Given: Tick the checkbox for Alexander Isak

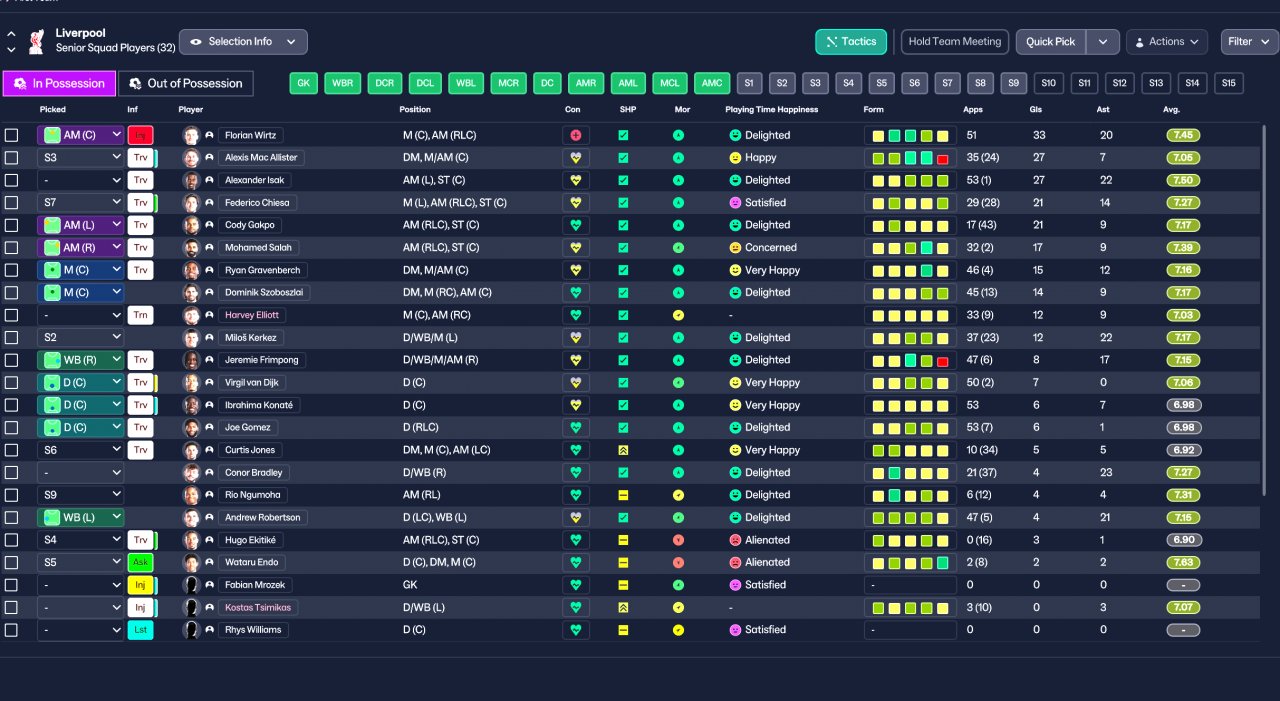Looking at the screenshot, I should [11, 180].
